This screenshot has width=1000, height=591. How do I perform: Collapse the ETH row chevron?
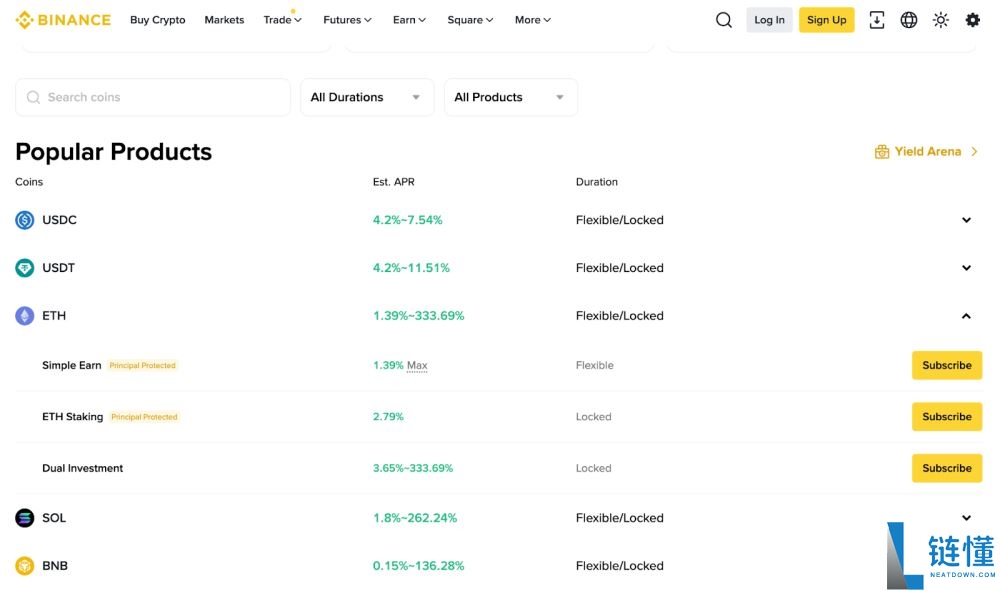(x=966, y=316)
